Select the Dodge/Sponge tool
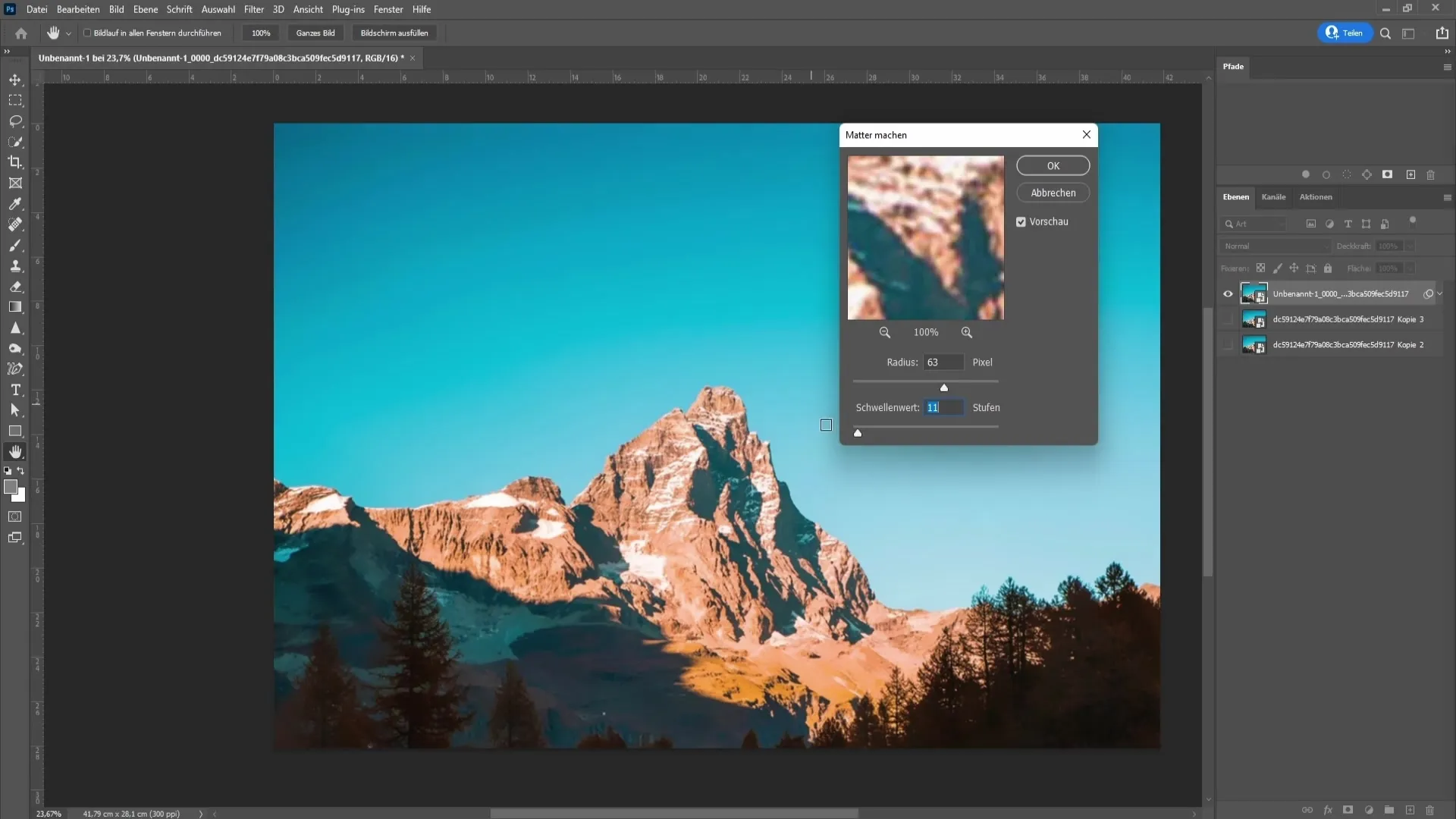 coord(15,349)
